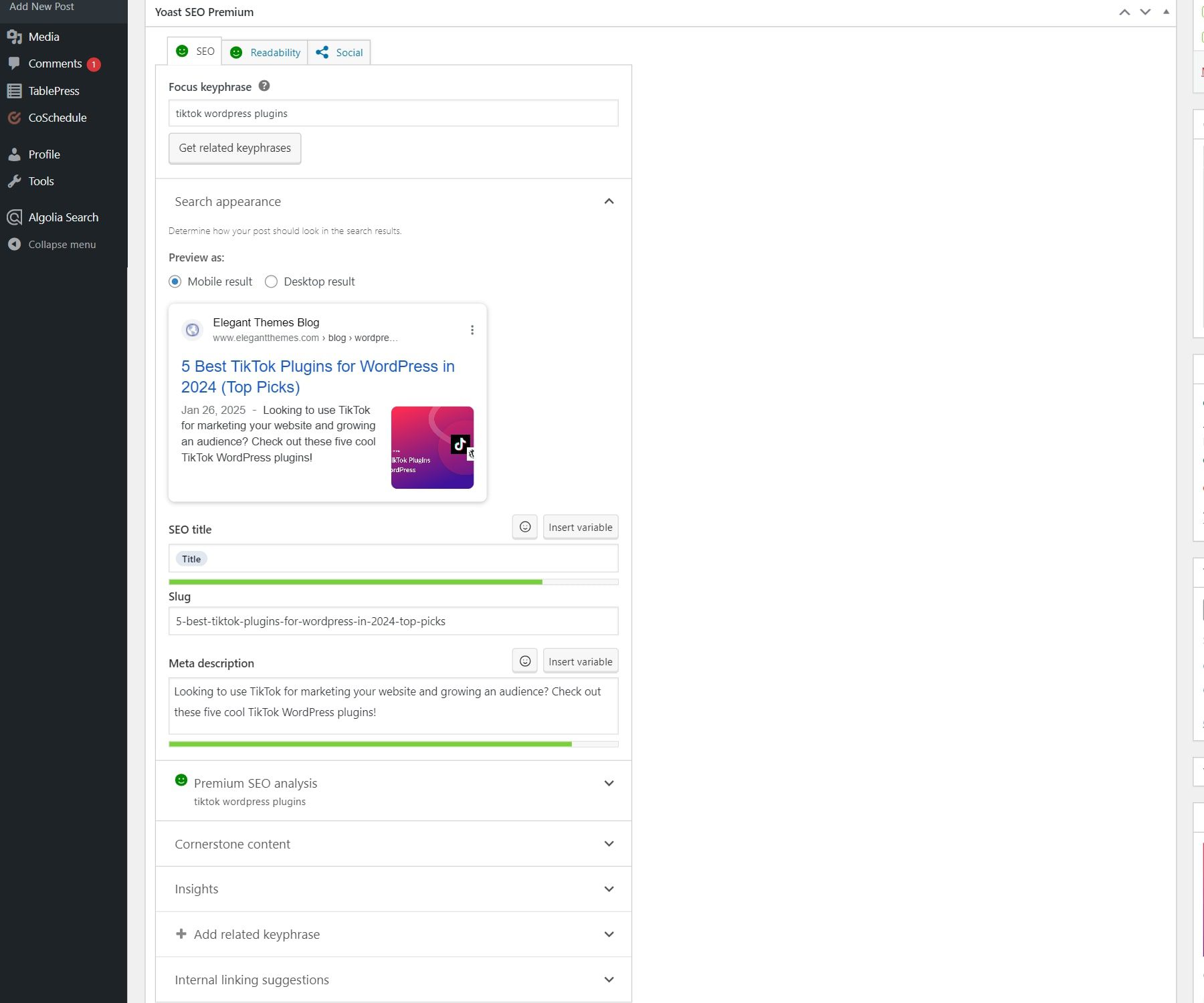1204x1003 pixels.
Task: Click Get related keyphrases
Action: tap(235, 148)
